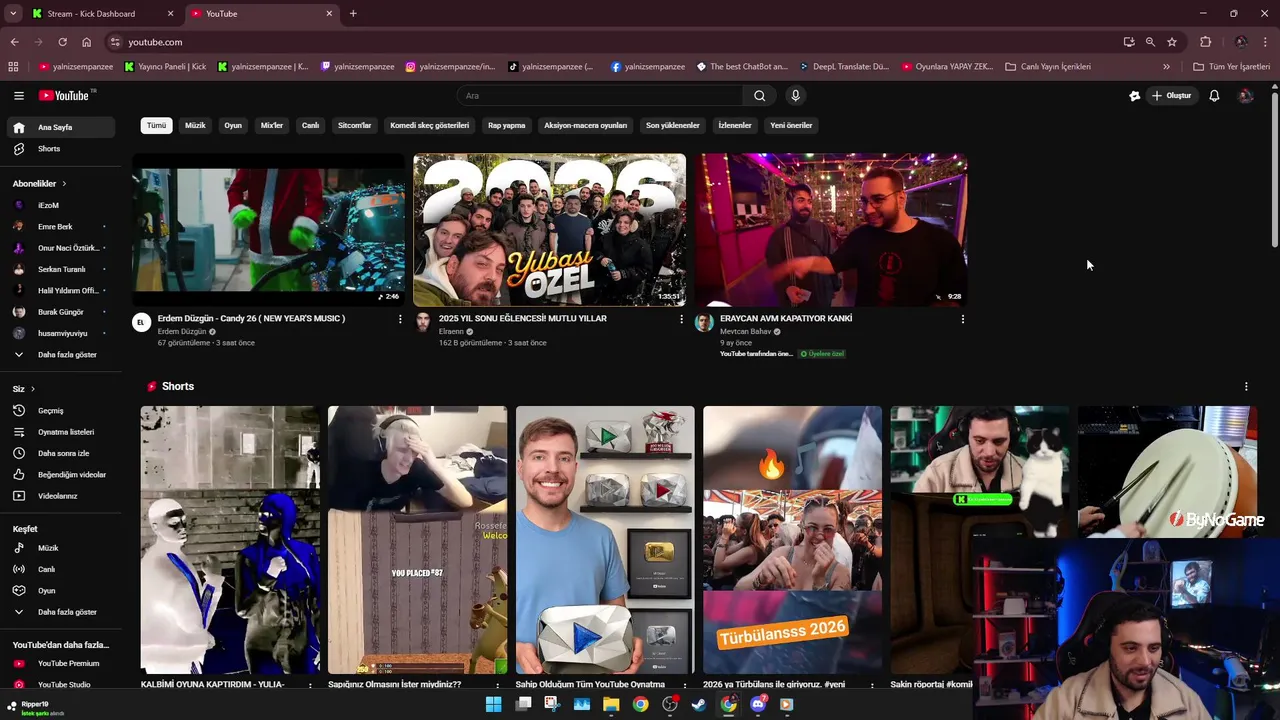Select Komedi skeç gösterileri chip
This screenshot has width=1280, height=720.
(x=429, y=126)
